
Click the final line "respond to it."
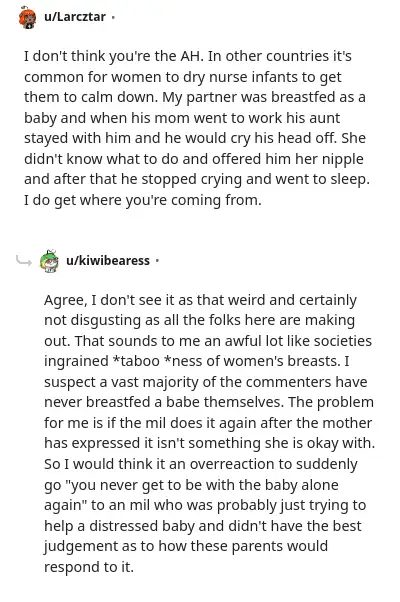pyautogui.click(x=89, y=567)
